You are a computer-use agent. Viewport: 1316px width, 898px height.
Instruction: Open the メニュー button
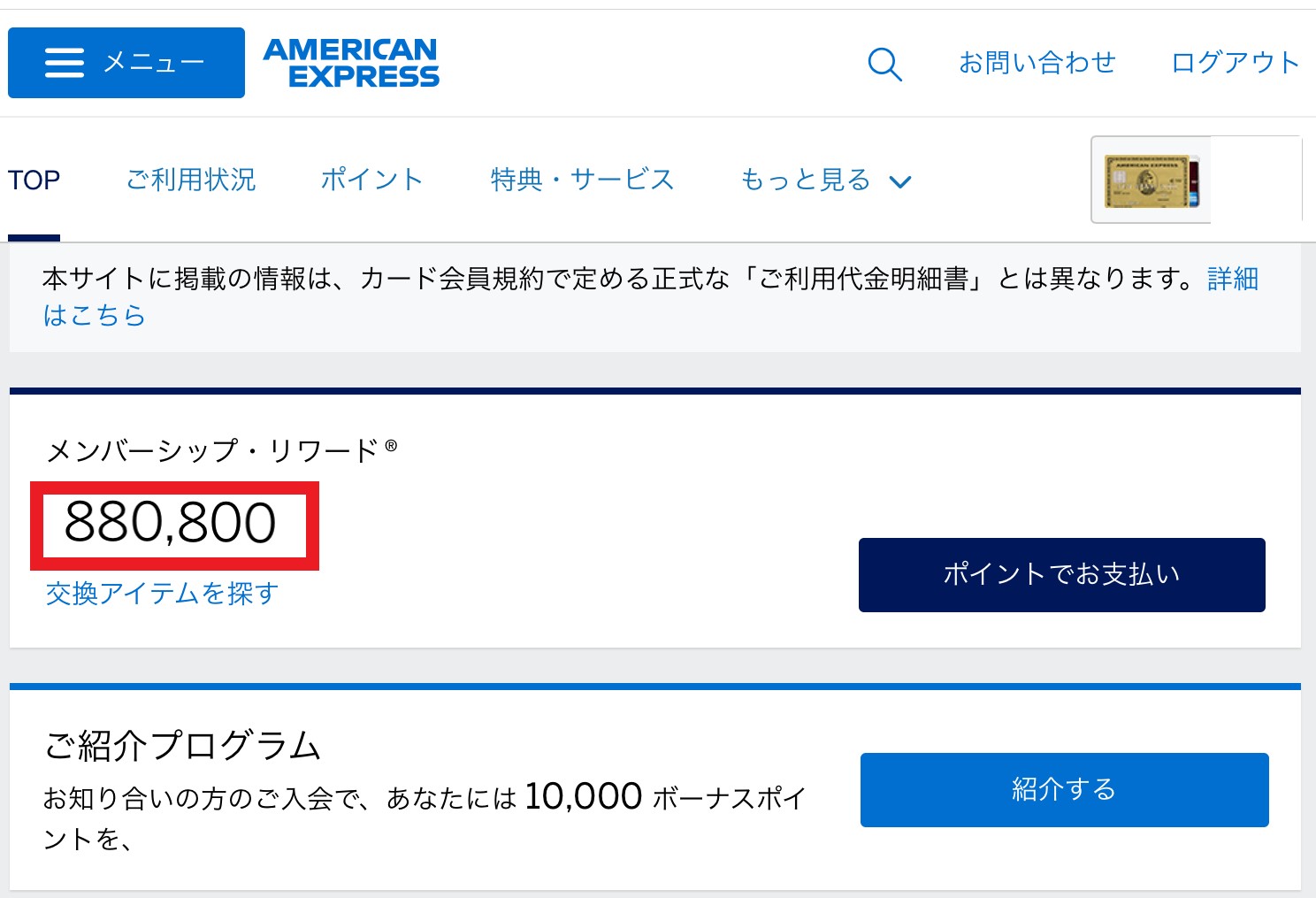tap(126, 63)
